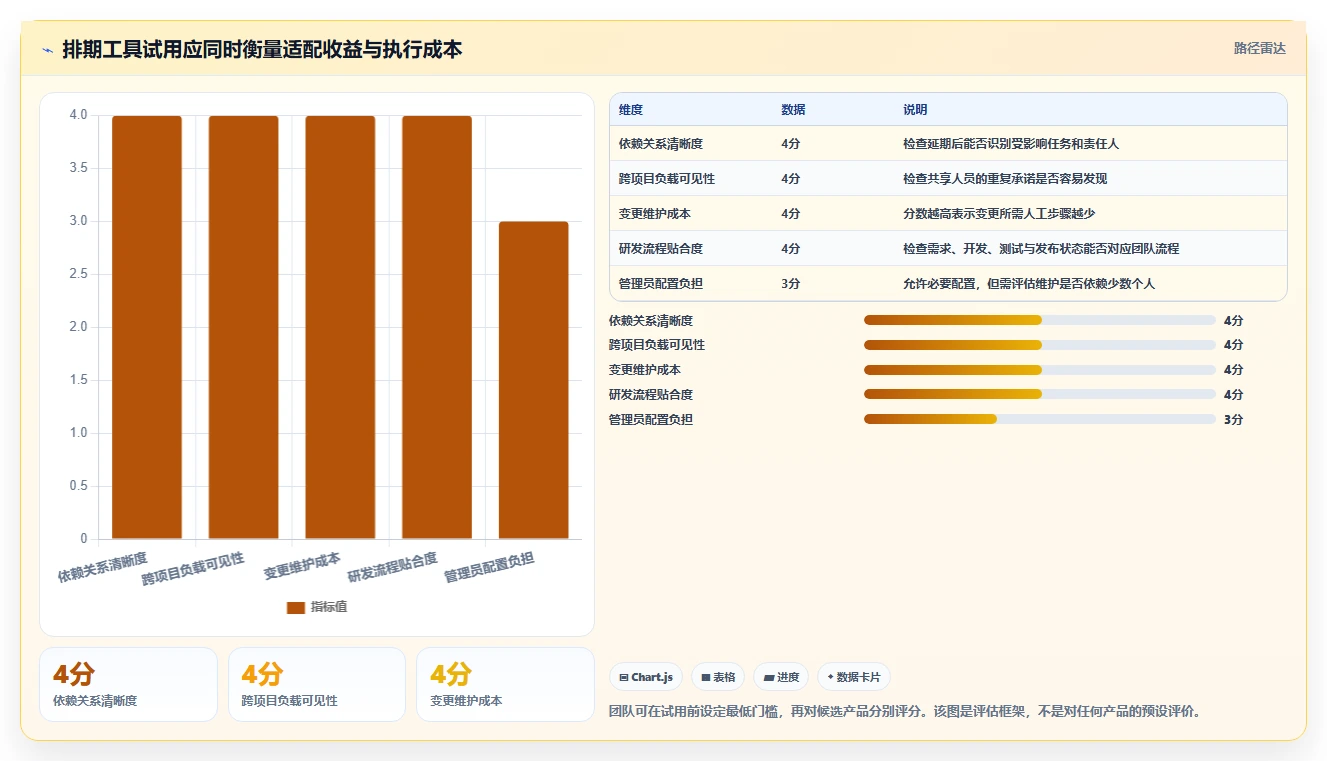Click the 说明 column header
Viewport: 1327px width, 761px height.
[x=915, y=110]
